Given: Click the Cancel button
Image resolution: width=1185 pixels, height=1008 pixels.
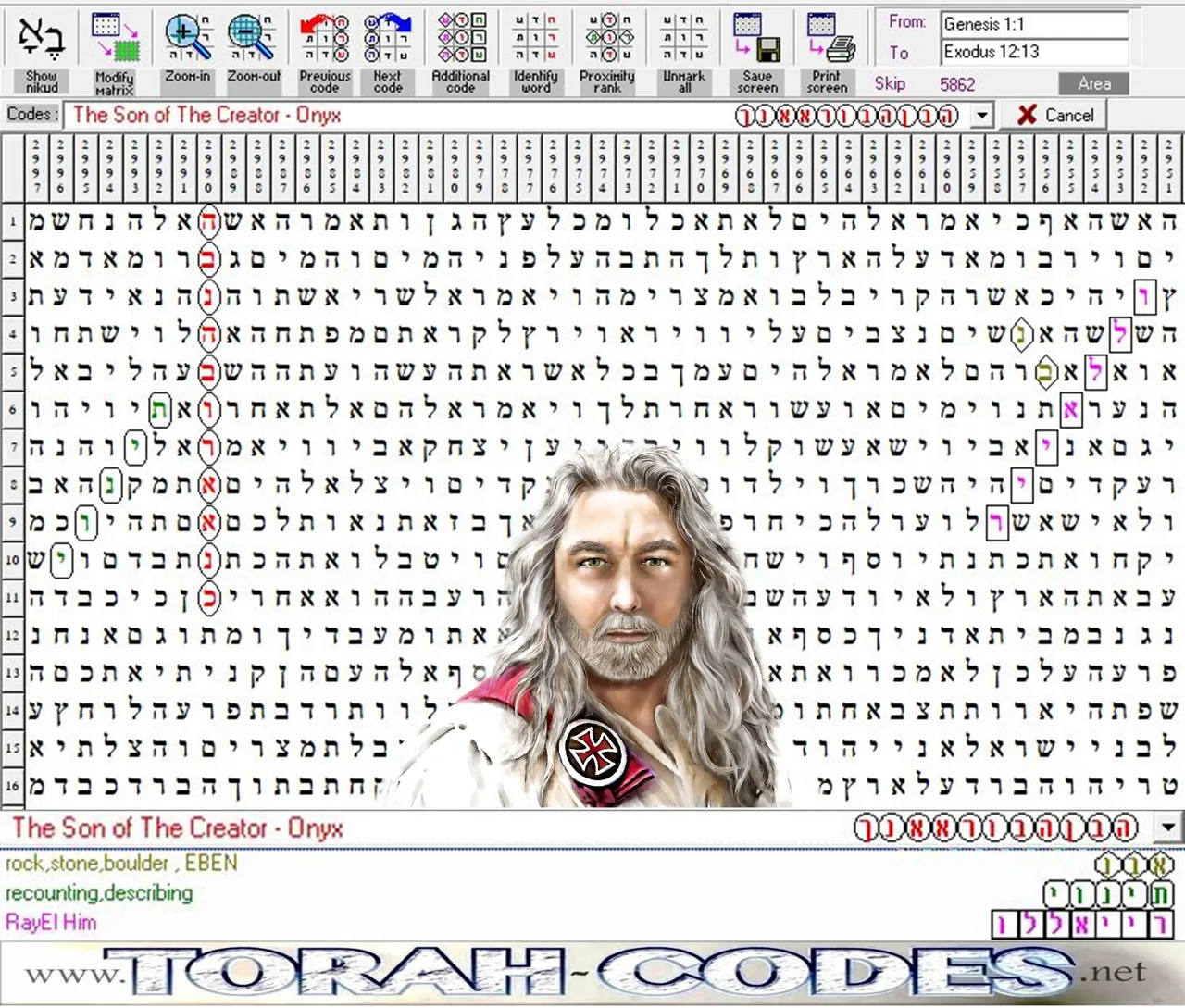Looking at the screenshot, I should click(1054, 115).
